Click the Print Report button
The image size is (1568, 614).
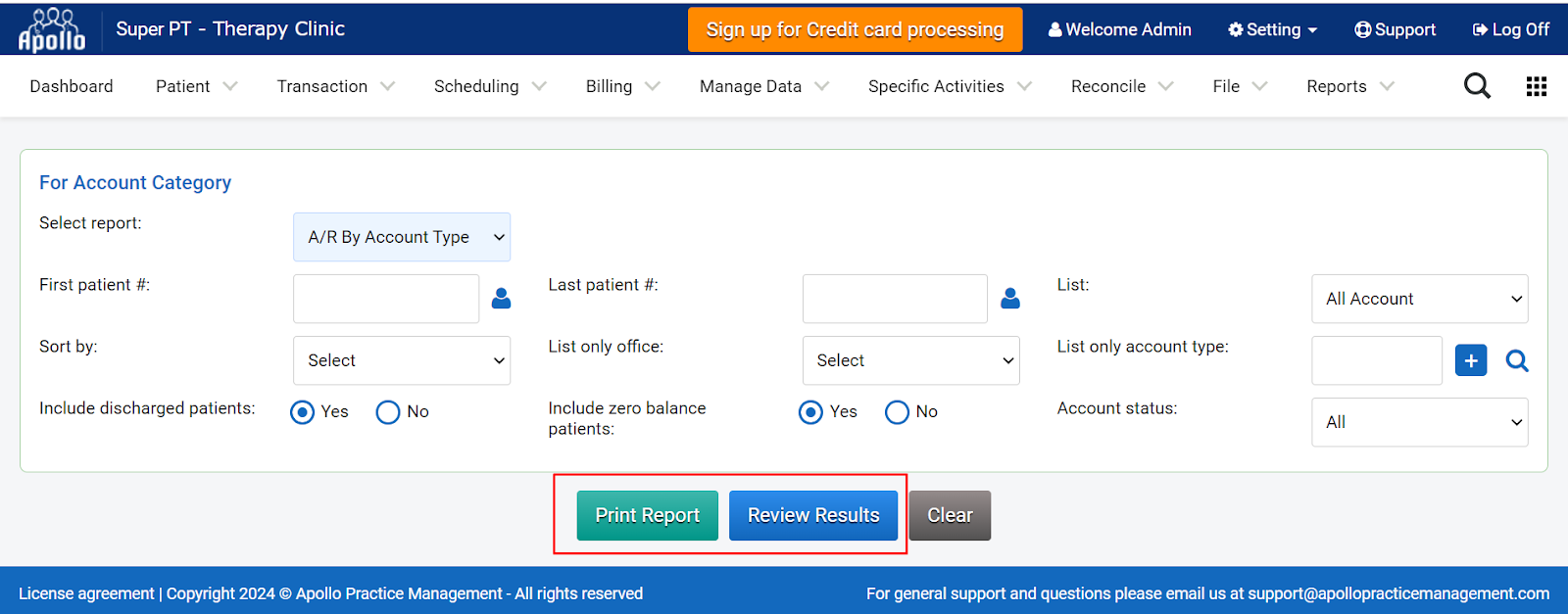(647, 515)
